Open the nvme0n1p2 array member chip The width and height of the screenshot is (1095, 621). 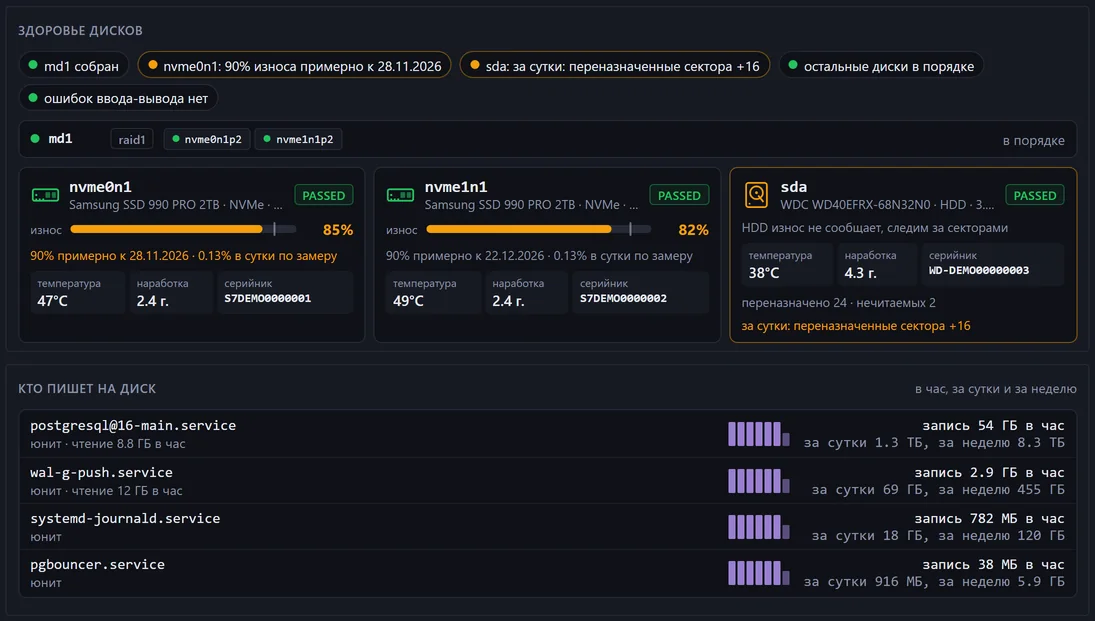(x=207, y=139)
